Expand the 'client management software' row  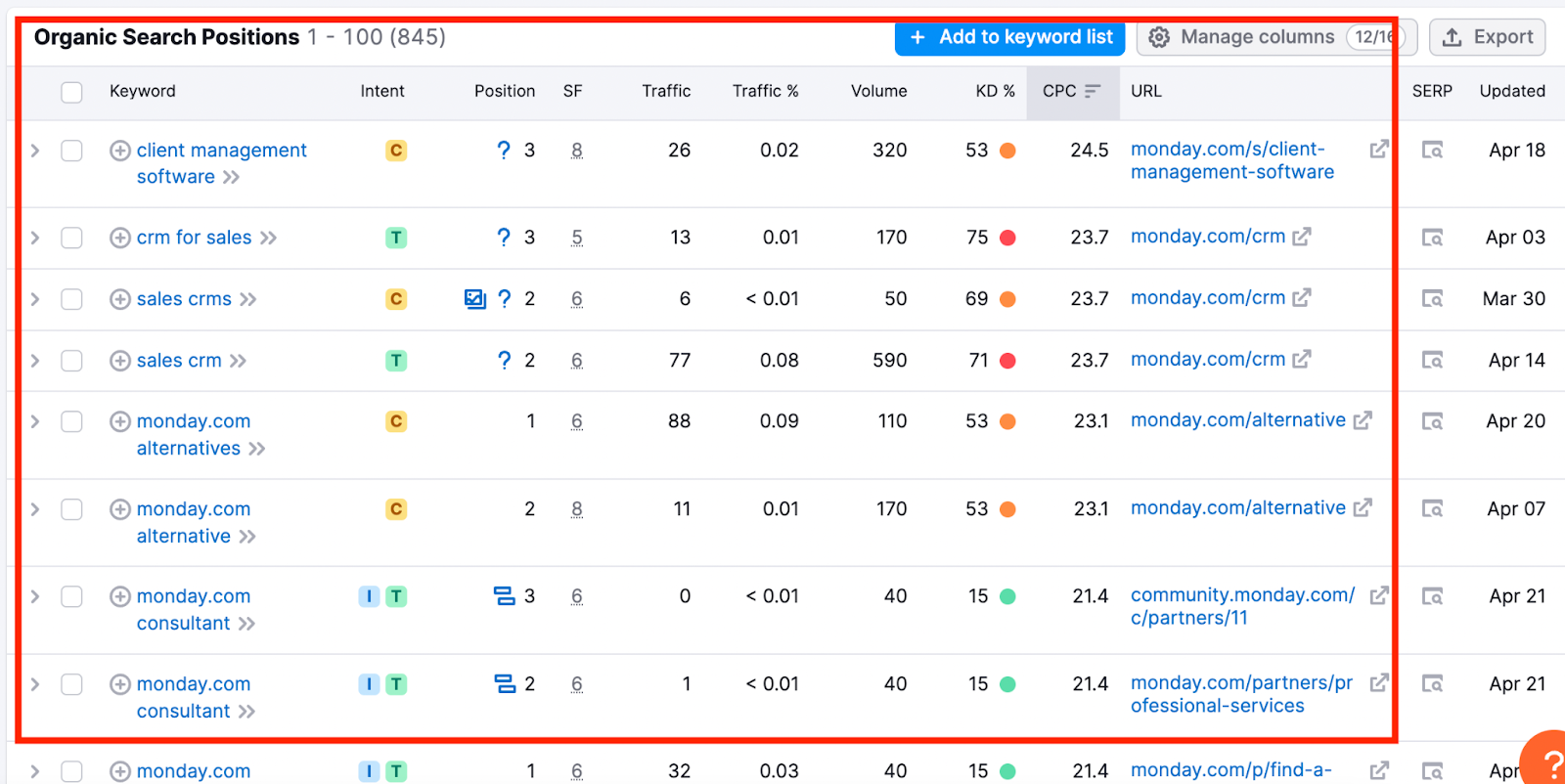pyautogui.click(x=35, y=151)
